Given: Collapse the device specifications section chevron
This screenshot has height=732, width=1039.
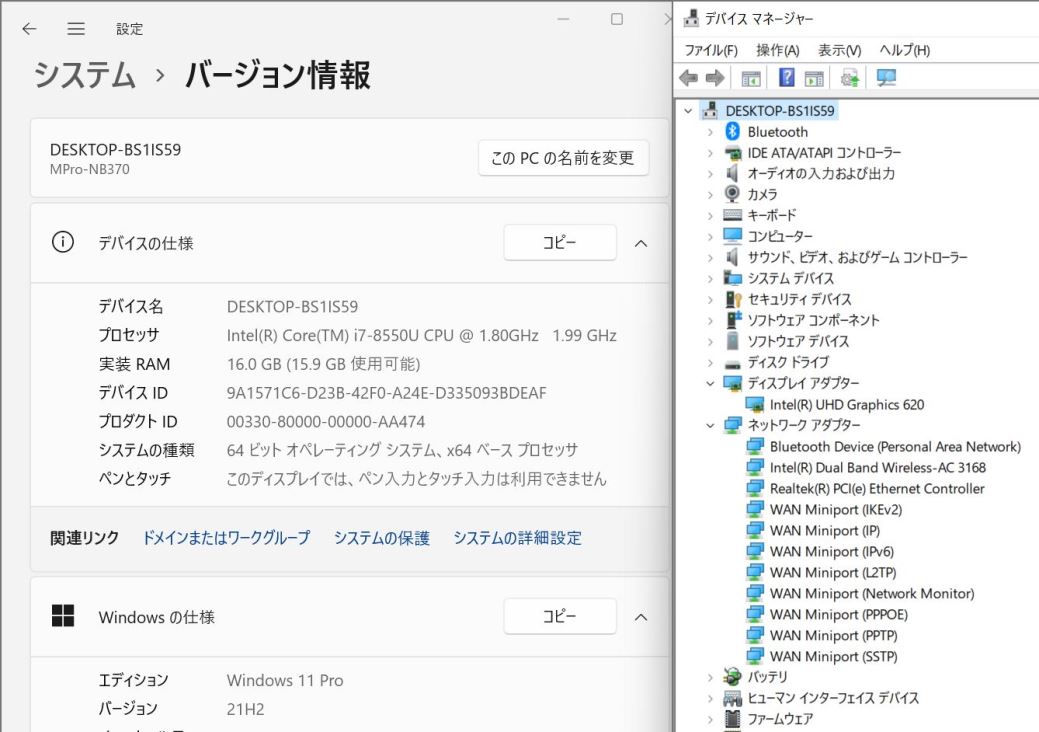Looking at the screenshot, I should point(641,243).
